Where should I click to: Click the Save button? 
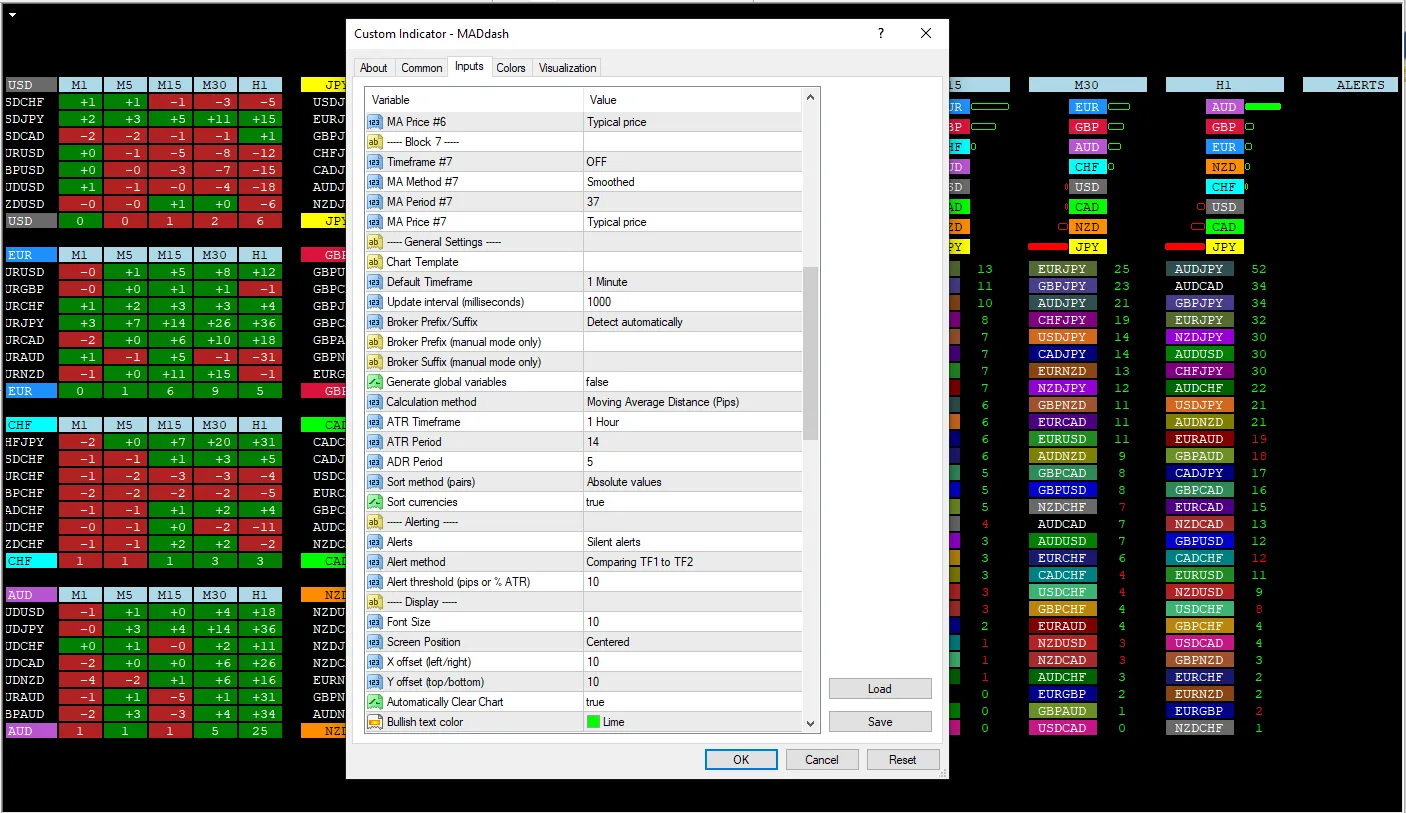(880, 722)
